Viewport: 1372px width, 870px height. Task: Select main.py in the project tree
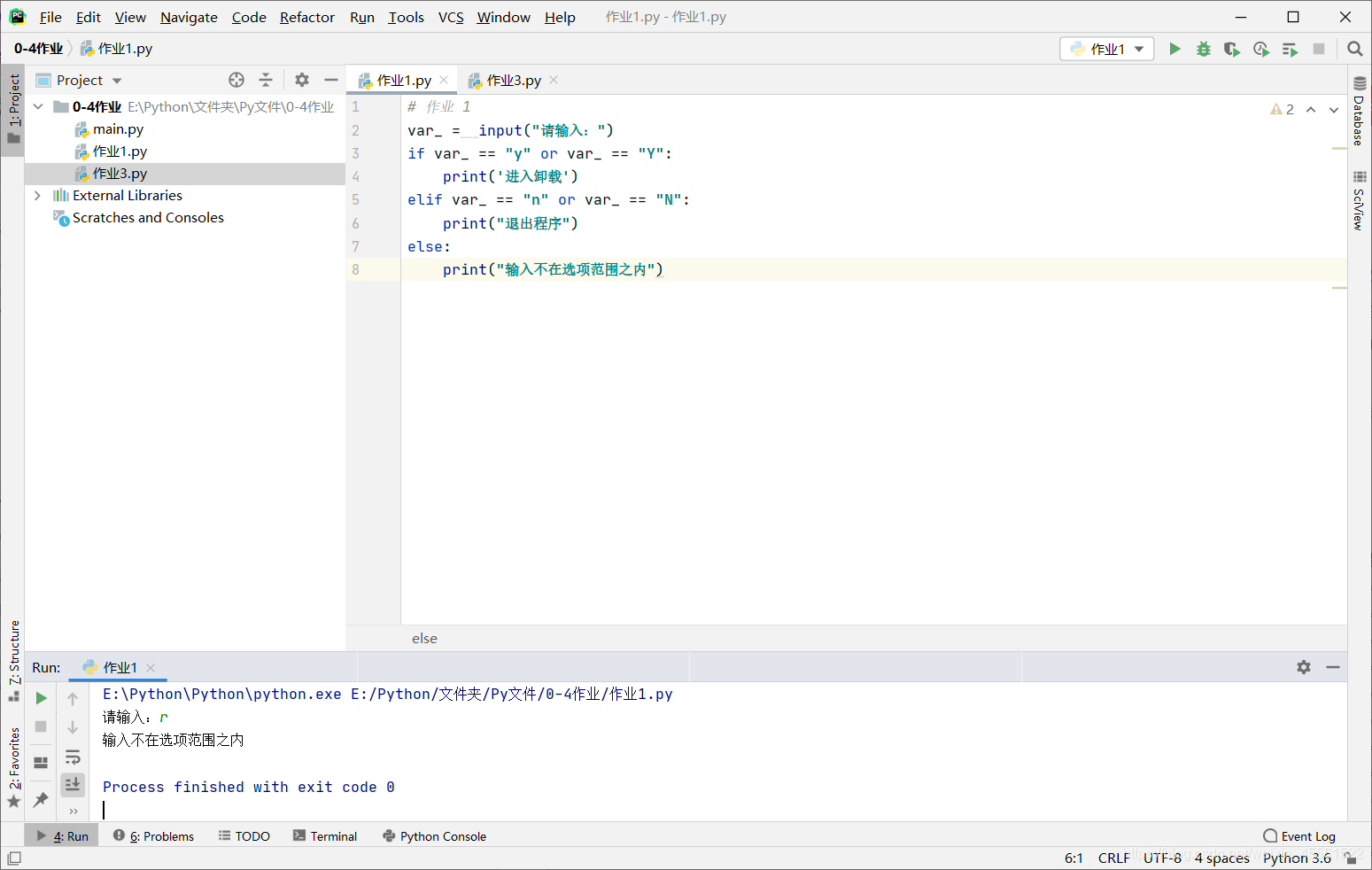point(118,129)
